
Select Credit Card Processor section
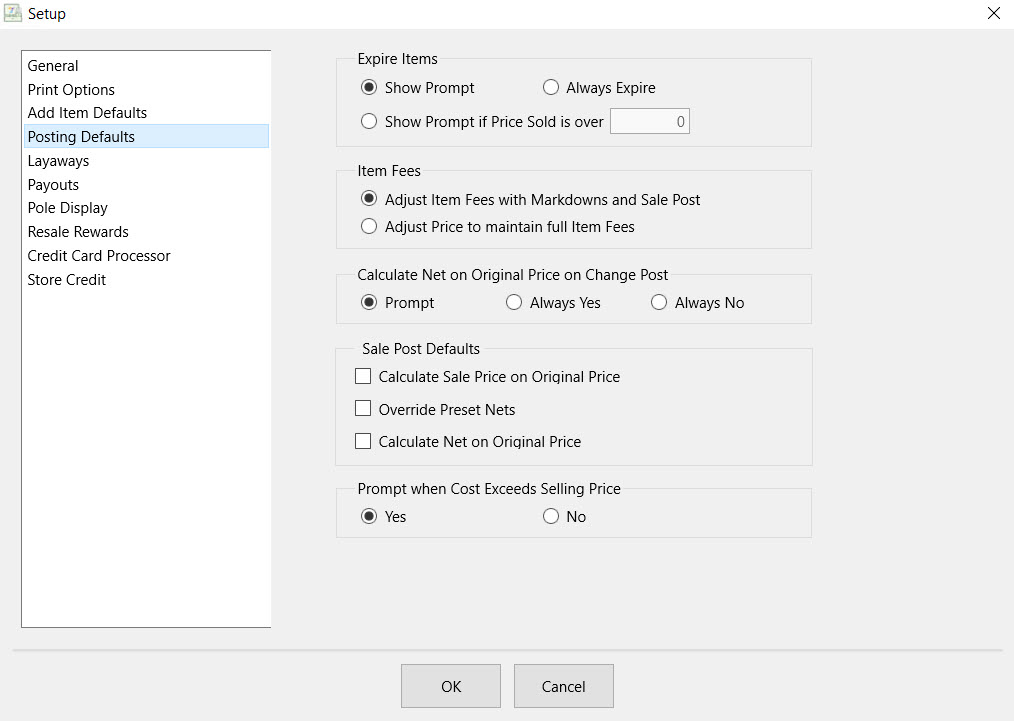[x=99, y=256]
